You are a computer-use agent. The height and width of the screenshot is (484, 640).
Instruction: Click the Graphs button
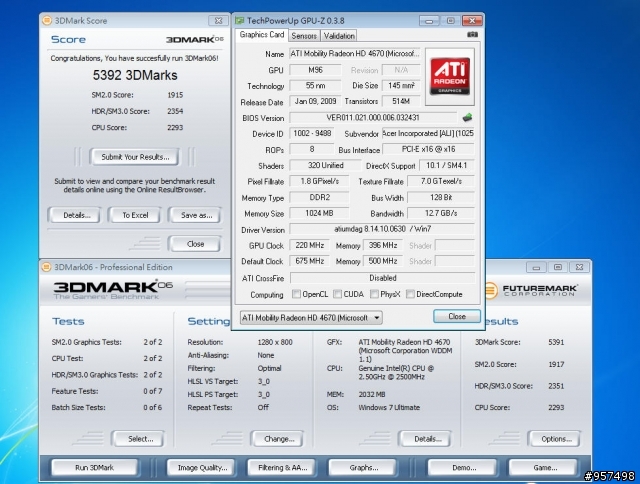click(x=363, y=468)
